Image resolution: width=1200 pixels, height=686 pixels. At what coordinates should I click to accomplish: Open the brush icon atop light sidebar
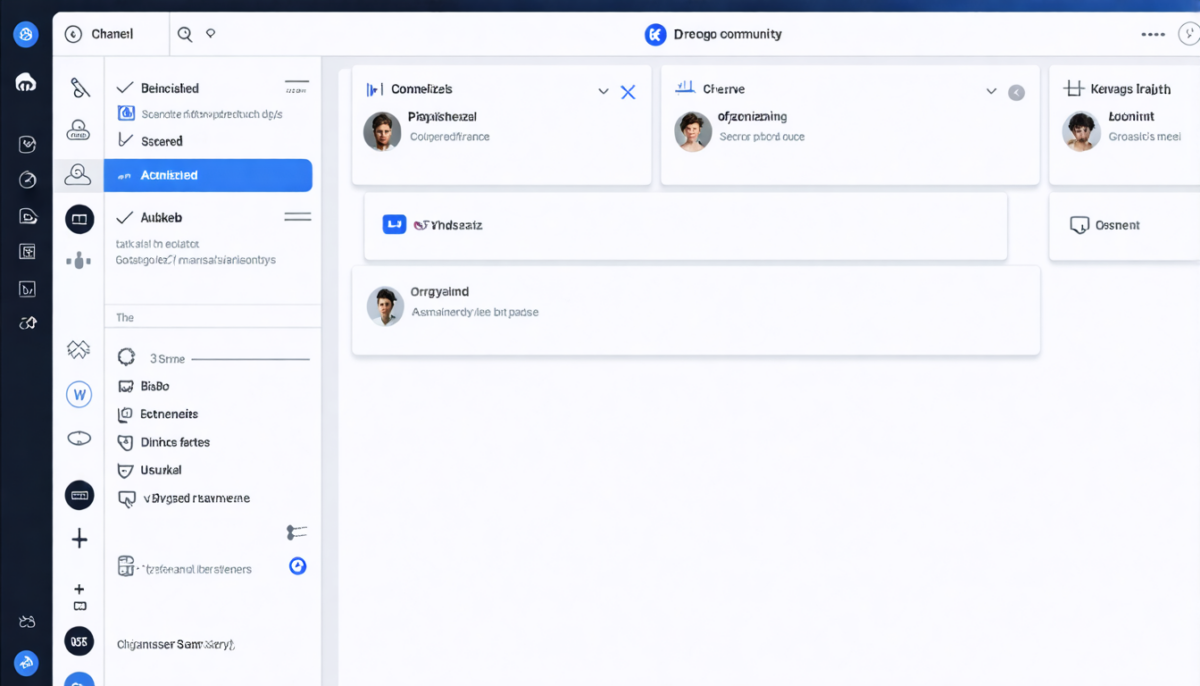click(x=80, y=87)
